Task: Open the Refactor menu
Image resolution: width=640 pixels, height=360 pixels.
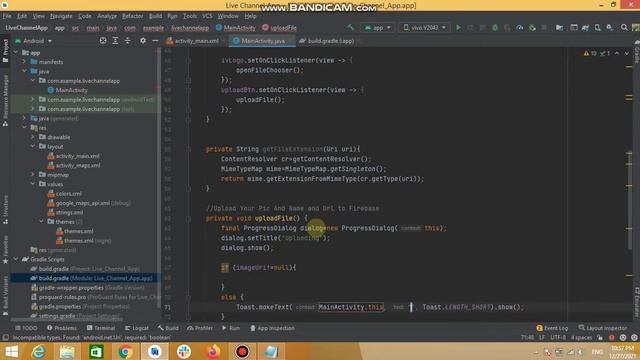Action: point(133,16)
